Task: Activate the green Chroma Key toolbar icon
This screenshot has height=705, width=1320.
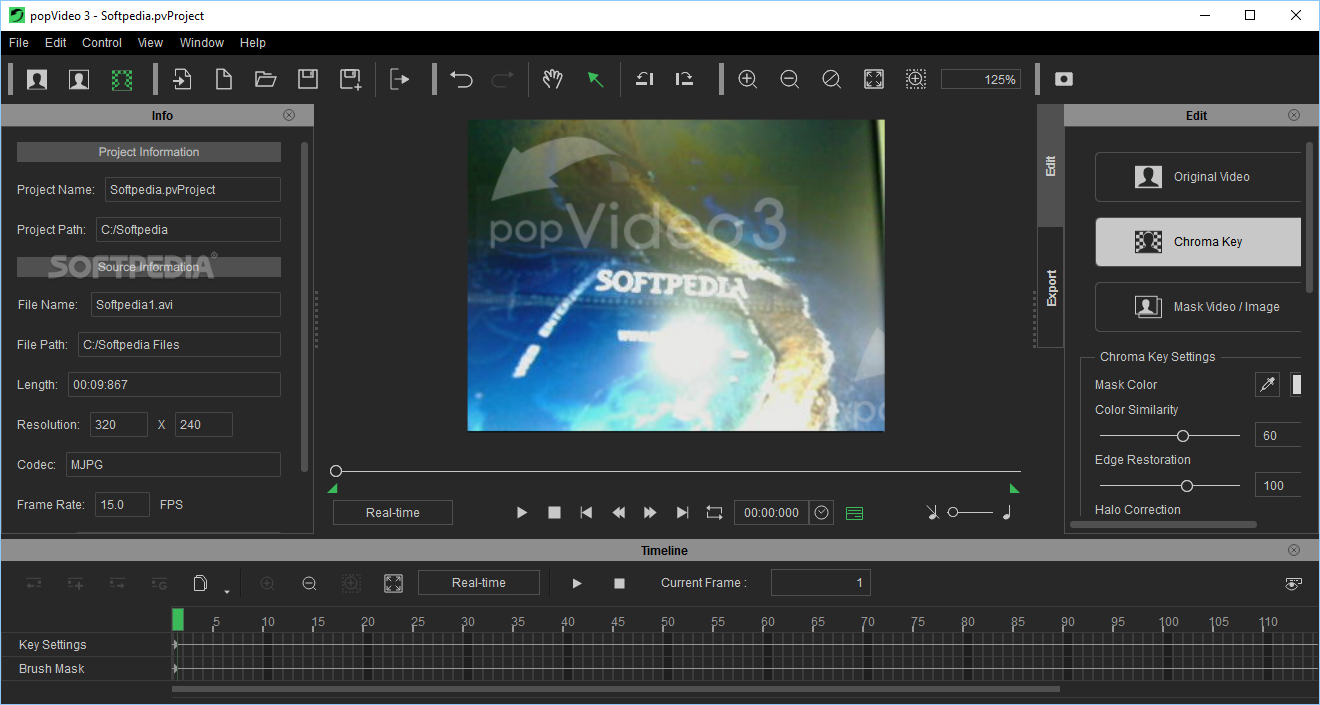Action: 122,79
